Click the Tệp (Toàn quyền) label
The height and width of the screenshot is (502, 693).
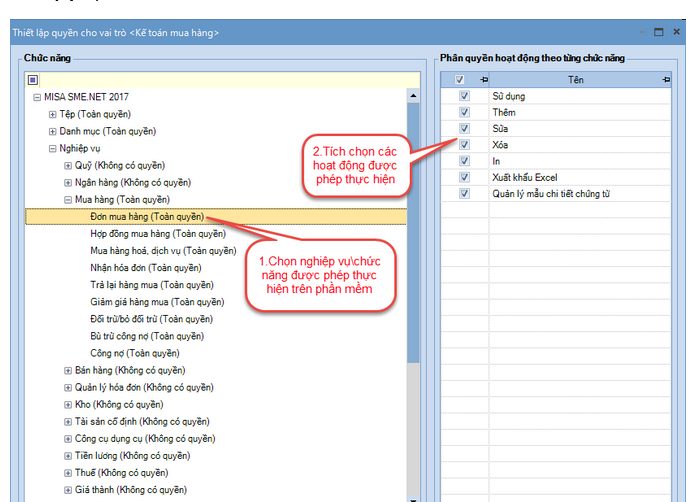(x=95, y=114)
